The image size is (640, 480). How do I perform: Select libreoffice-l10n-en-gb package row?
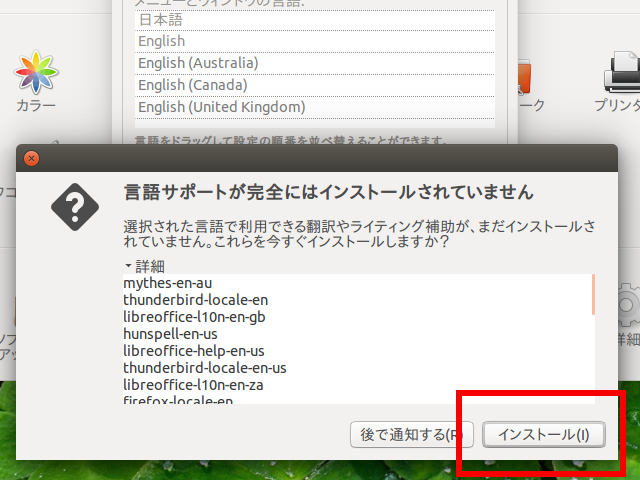coord(194,317)
